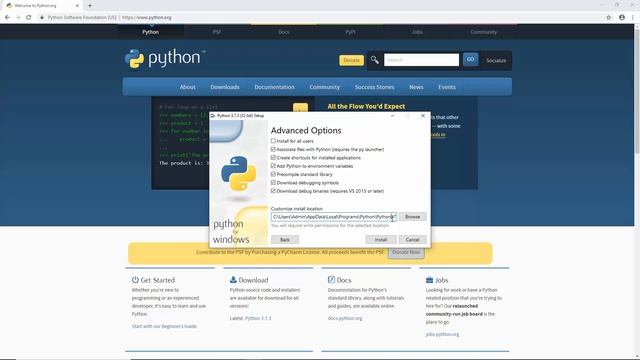The width and height of the screenshot is (640, 360).
Task: Open the jobs.python.org link
Action: point(442,334)
